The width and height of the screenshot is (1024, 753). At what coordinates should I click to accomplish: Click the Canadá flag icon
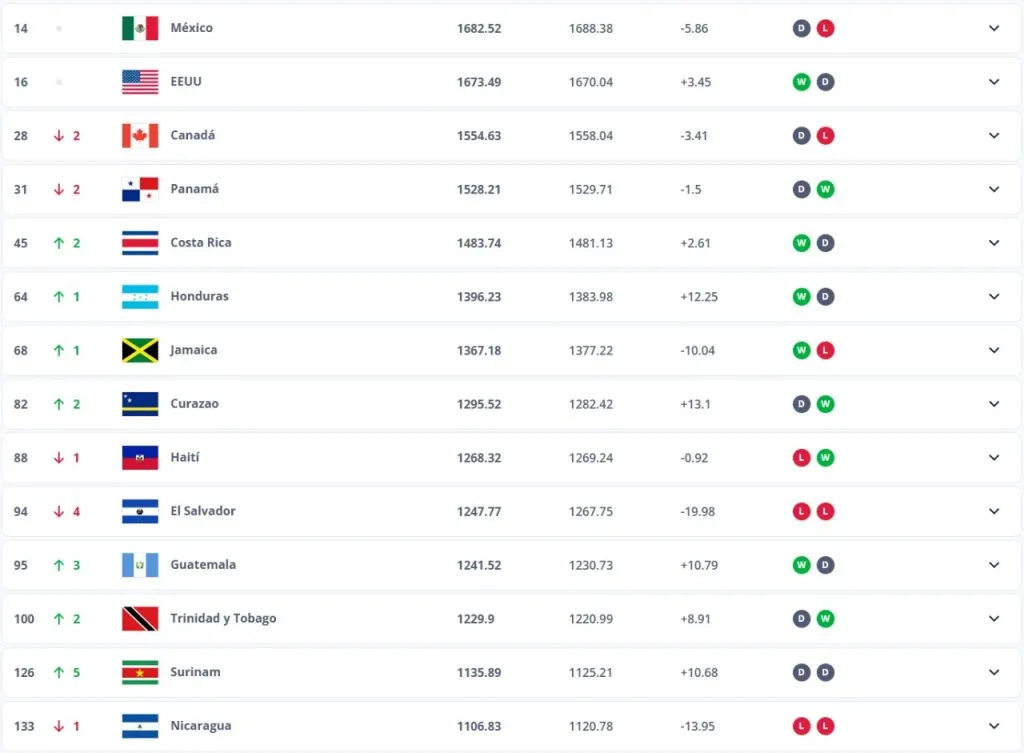[140, 135]
